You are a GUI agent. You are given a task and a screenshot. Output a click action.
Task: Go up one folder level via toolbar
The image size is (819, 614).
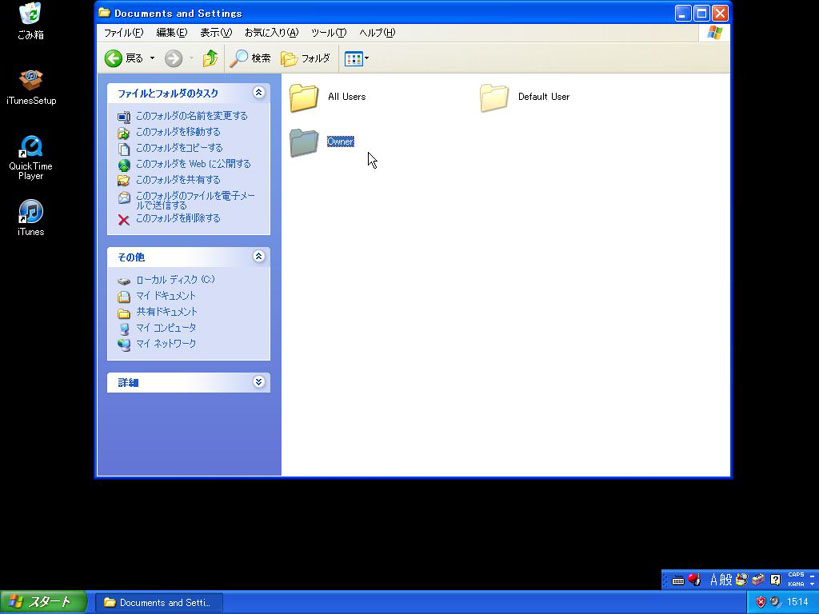pyautogui.click(x=210, y=58)
